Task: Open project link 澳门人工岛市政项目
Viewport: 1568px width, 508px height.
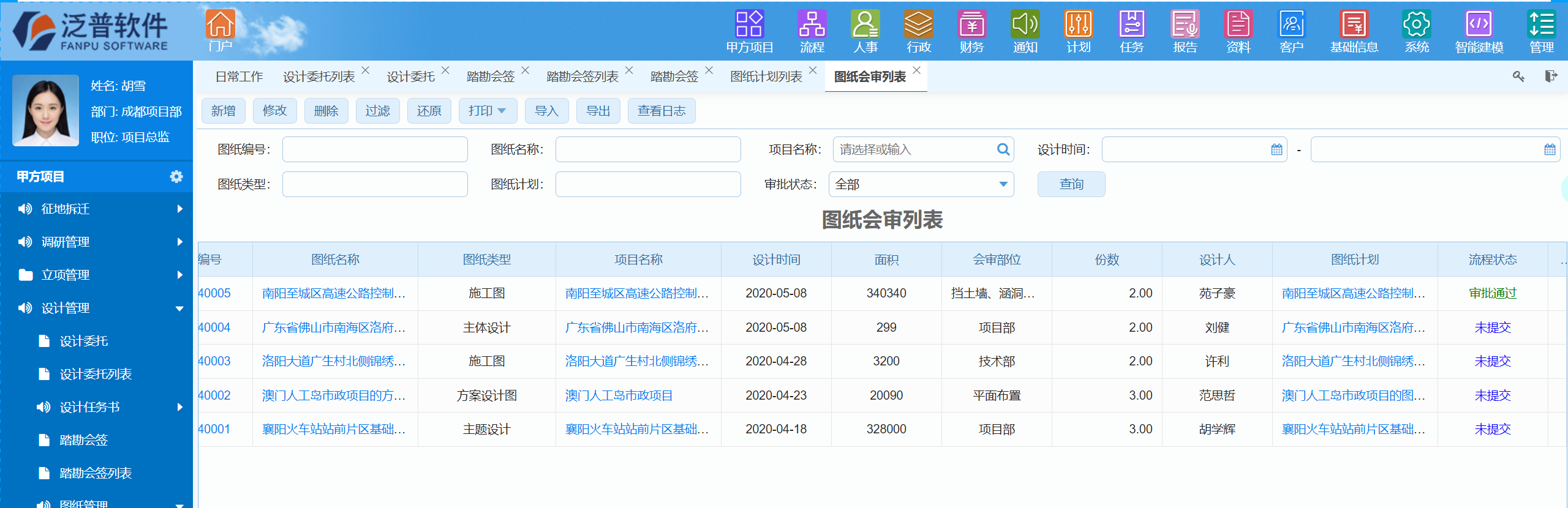Action: coord(619,396)
